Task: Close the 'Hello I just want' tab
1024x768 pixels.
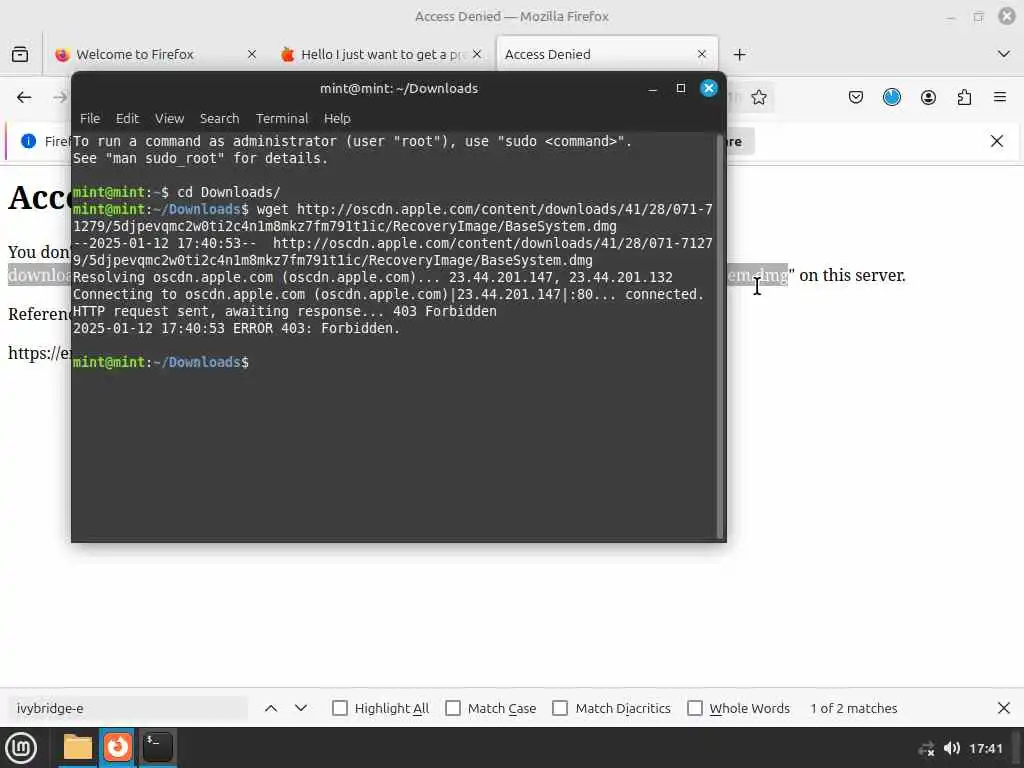Action: click(x=477, y=54)
